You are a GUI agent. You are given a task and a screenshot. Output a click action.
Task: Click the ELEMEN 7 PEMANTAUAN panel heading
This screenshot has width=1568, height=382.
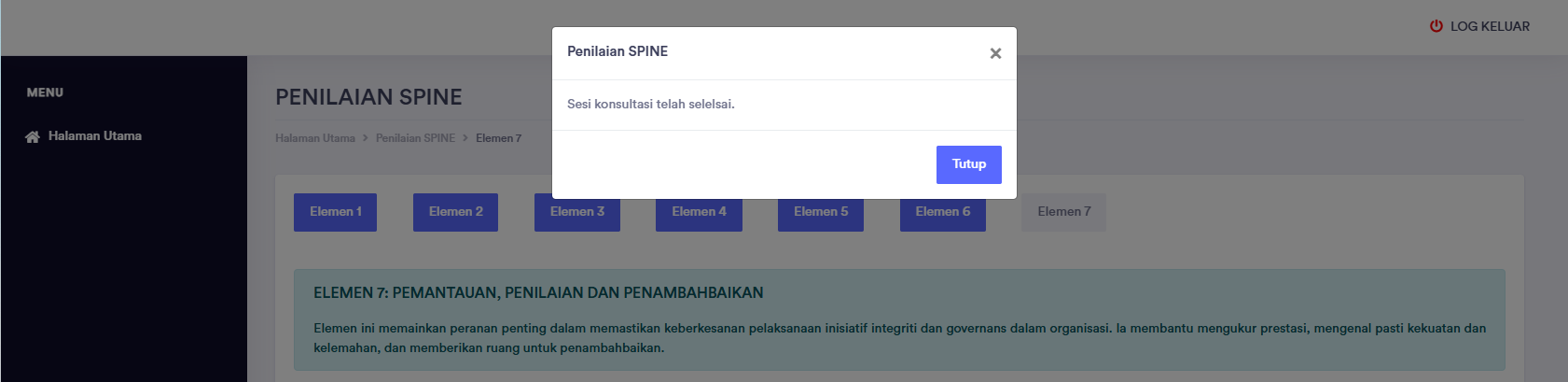click(x=538, y=293)
